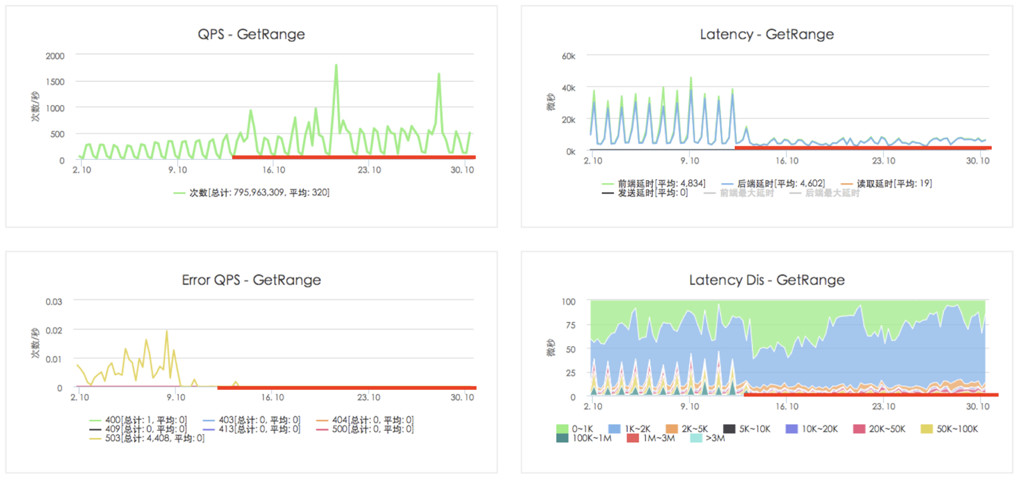Click the Latency - GetRange chart title
Image resolution: width=1024 pixels, height=484 pixels.
[x=767, y=35]
